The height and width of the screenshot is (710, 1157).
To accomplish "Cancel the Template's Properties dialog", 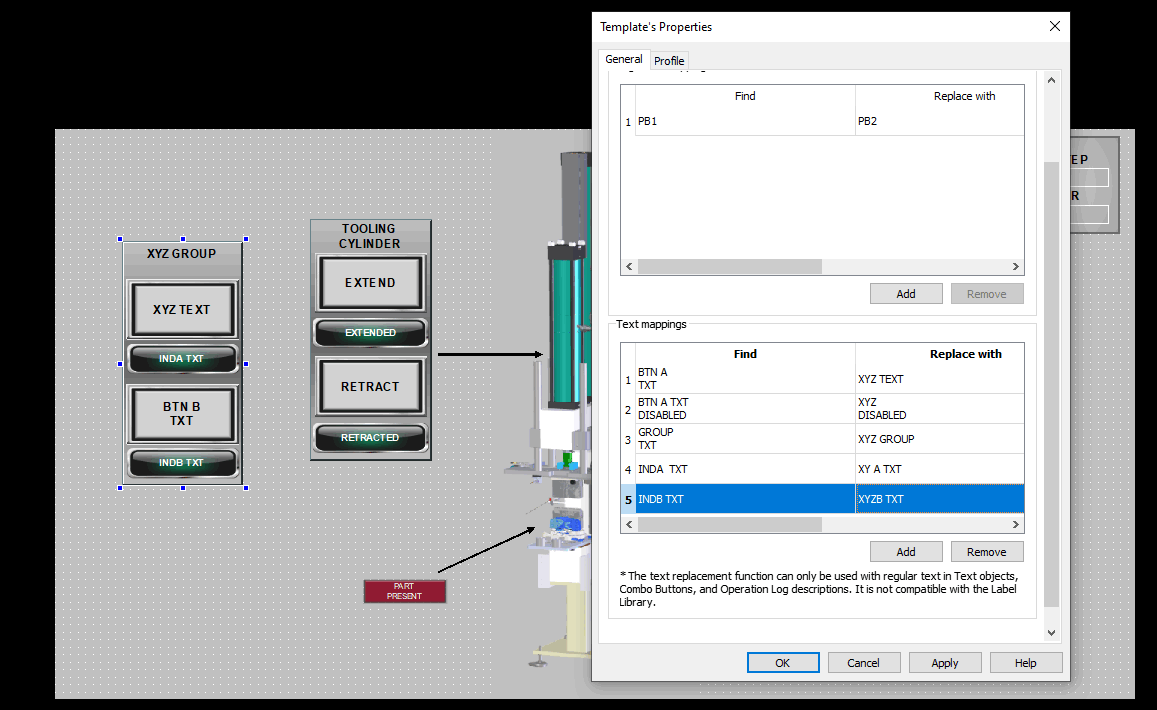I will point(863,663).
